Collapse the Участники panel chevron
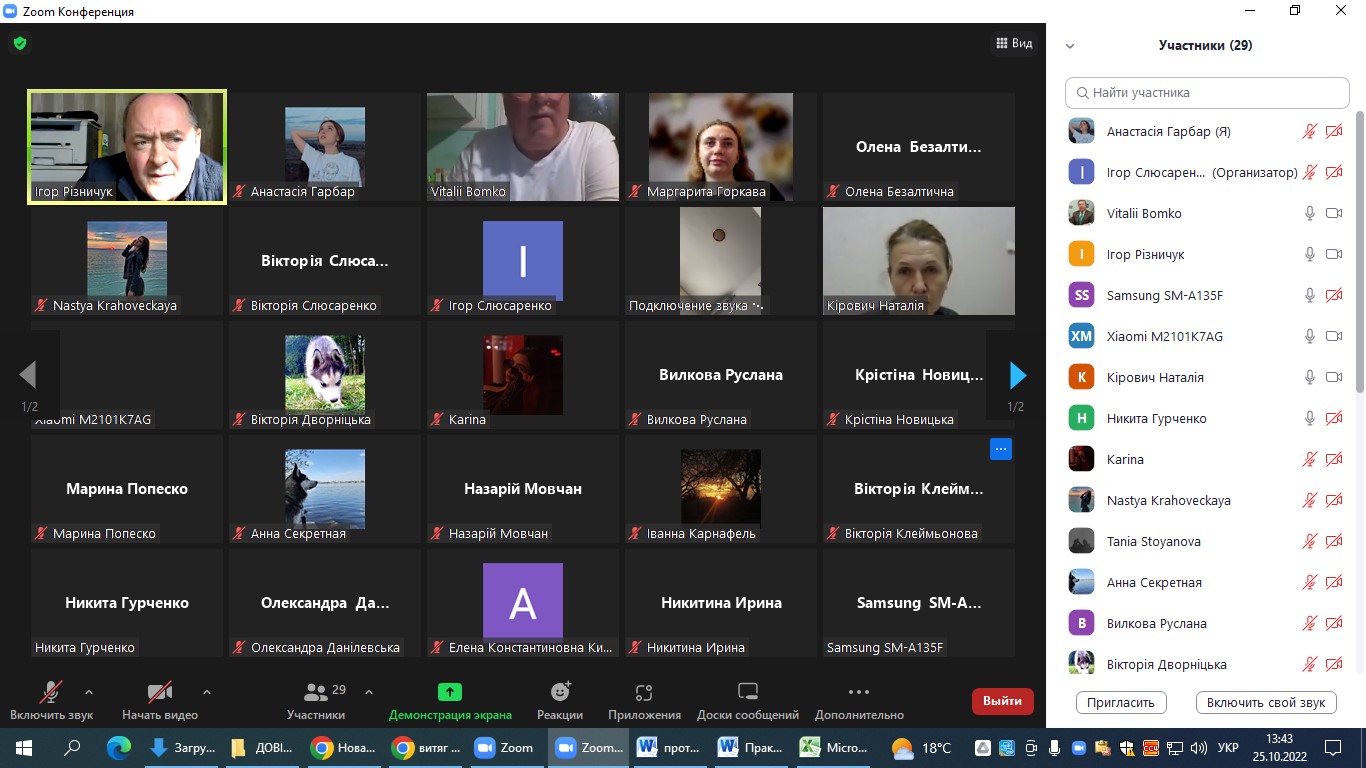 pyautogui.click(x=1070, y=46)
